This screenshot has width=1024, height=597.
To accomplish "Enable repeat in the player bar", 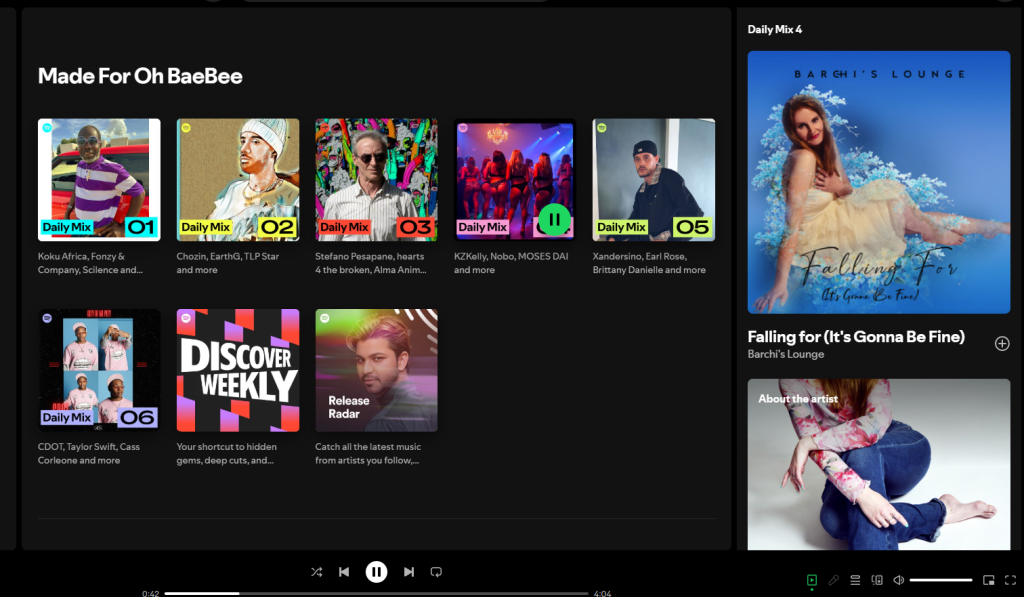I will 436,572.
